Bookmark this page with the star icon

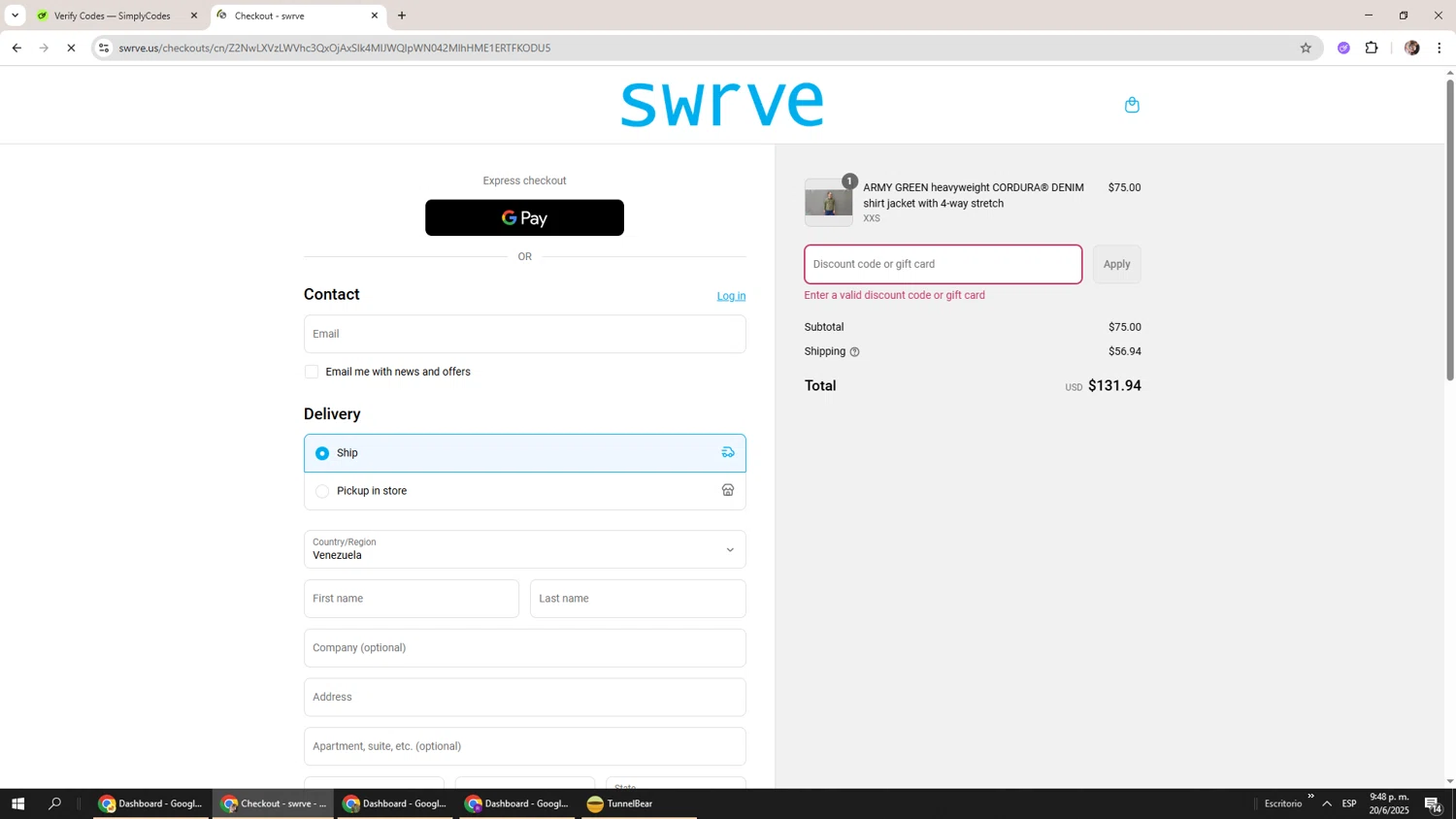1306,48
